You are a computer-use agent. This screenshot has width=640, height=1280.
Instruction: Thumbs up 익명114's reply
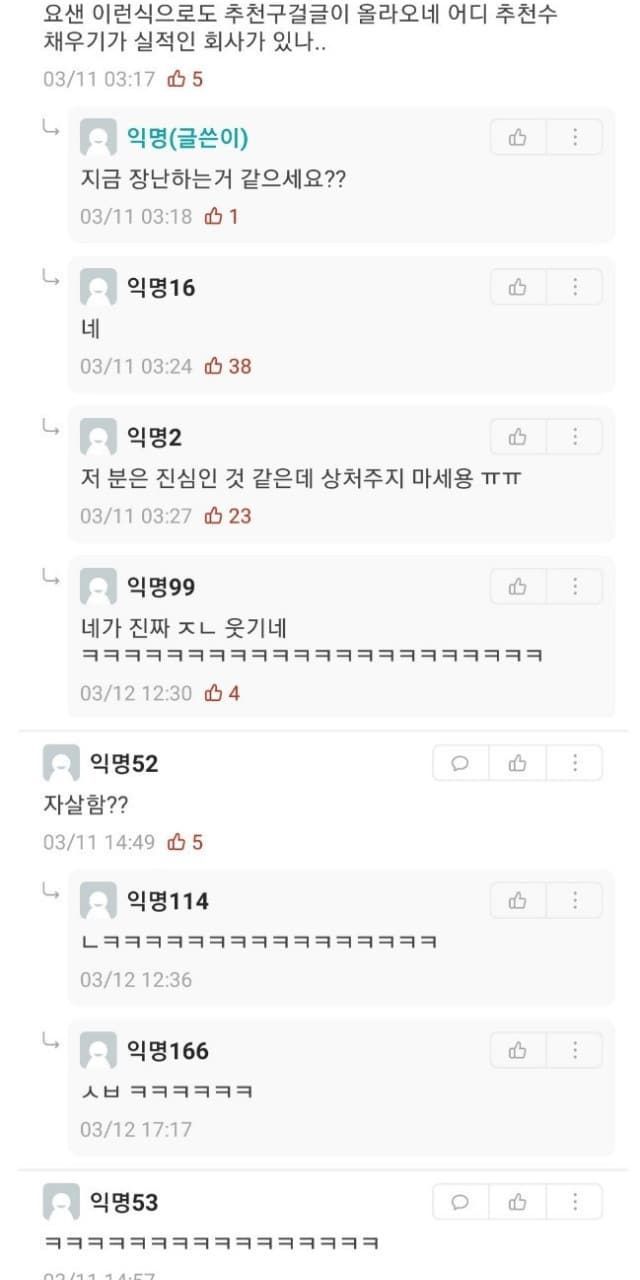[x=518, y=901]
